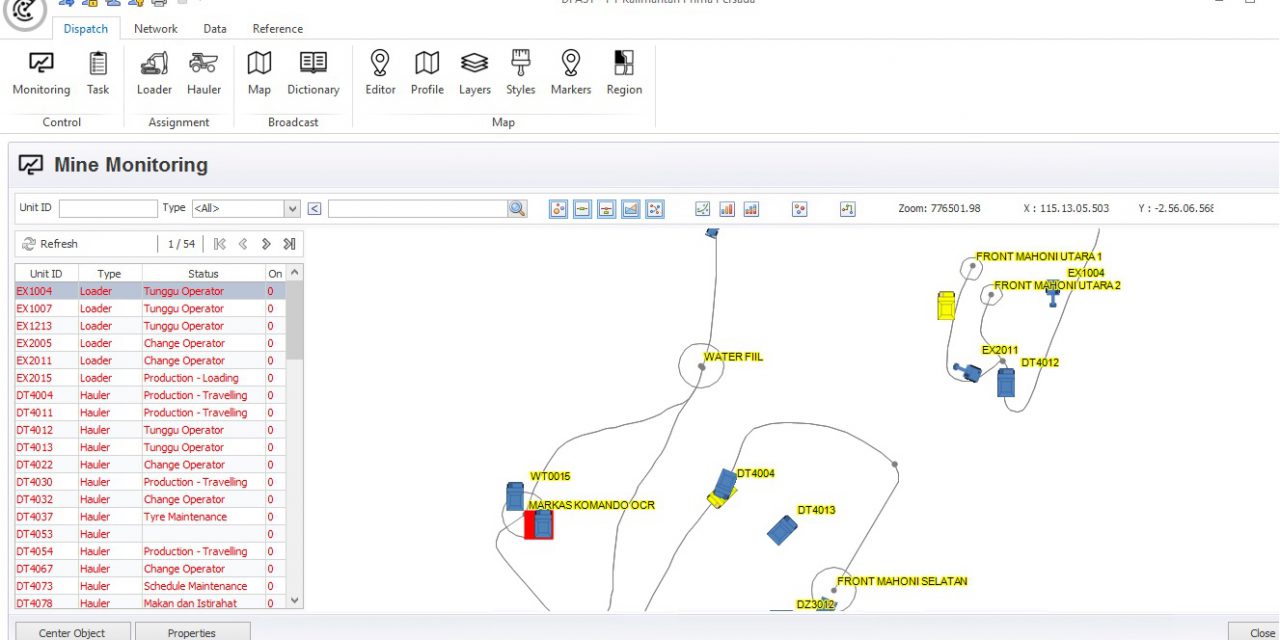The height and width of the screenshot is (640, 1280).
Task: Click the Refresh button
Action: [x=50, y=244]
